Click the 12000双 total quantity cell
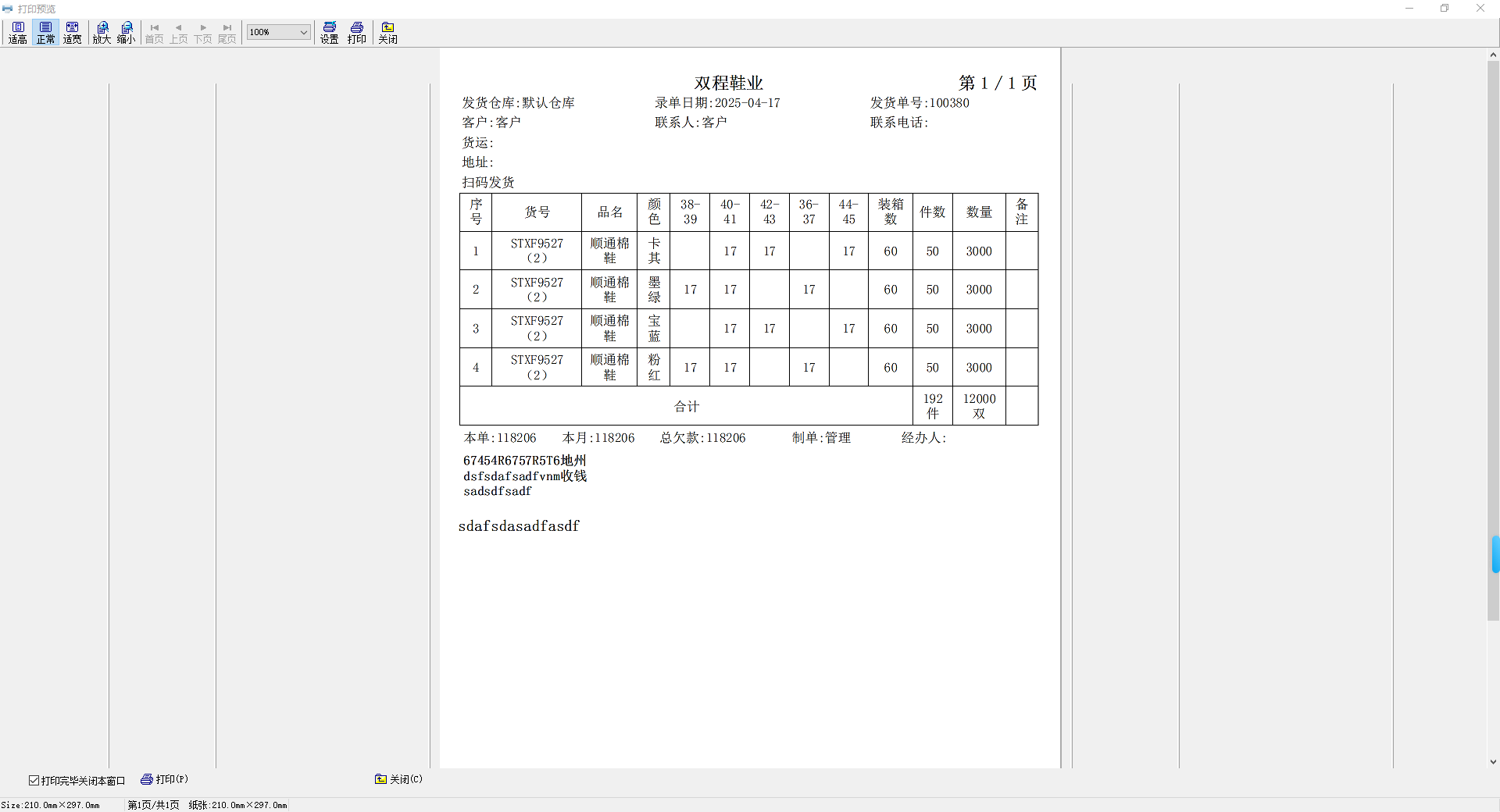 (979, 406)
